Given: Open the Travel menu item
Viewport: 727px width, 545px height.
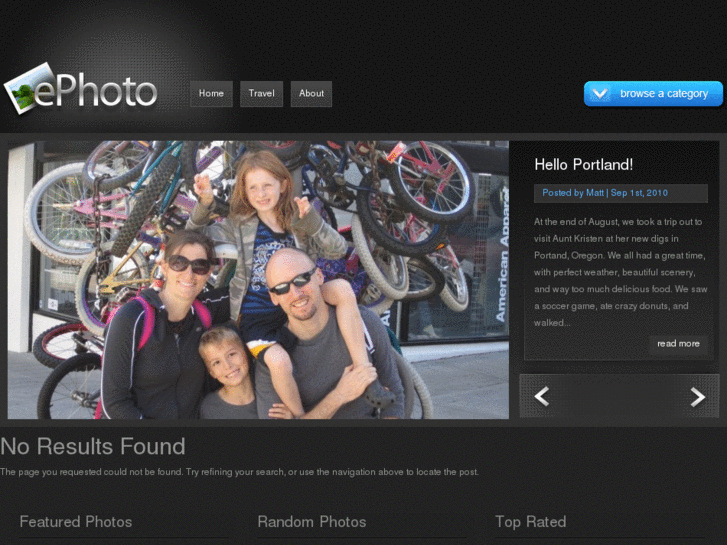Looking at the screenshot, I should coord(261,94).
